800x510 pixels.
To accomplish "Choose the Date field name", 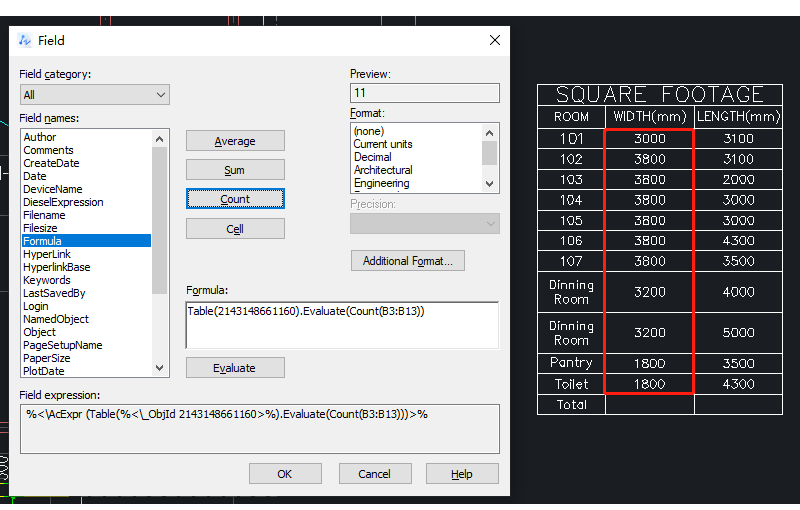I will (35, 176).
